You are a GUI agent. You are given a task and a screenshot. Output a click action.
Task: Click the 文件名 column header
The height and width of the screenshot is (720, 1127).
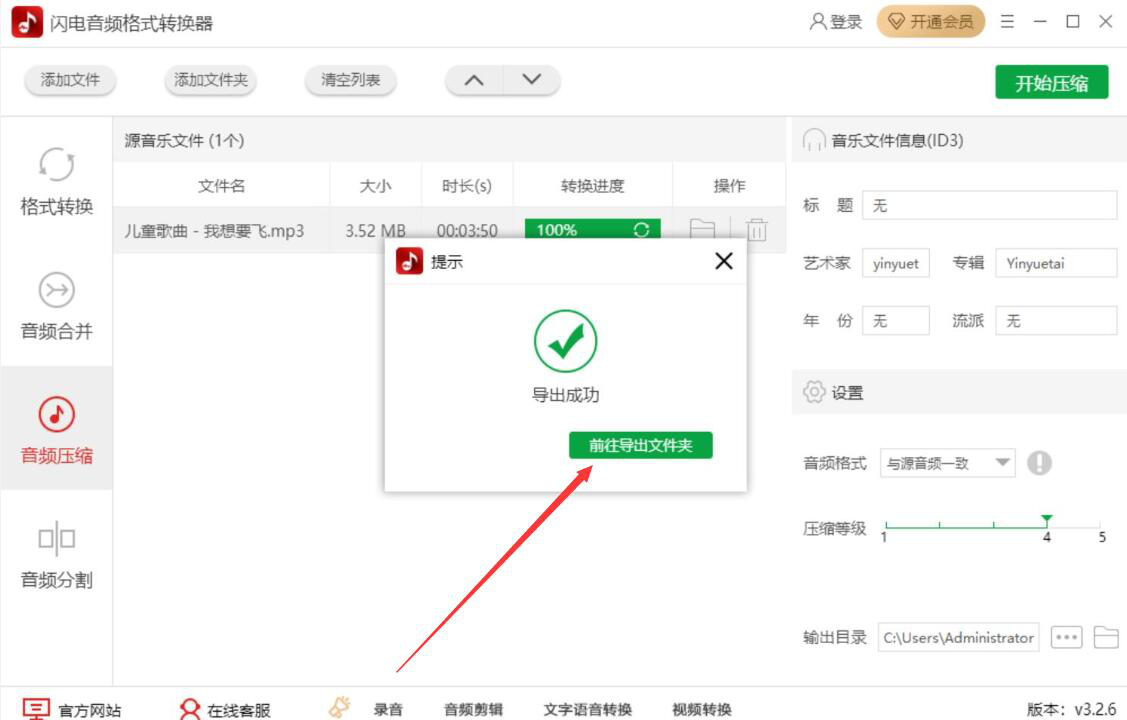(221, 186)
